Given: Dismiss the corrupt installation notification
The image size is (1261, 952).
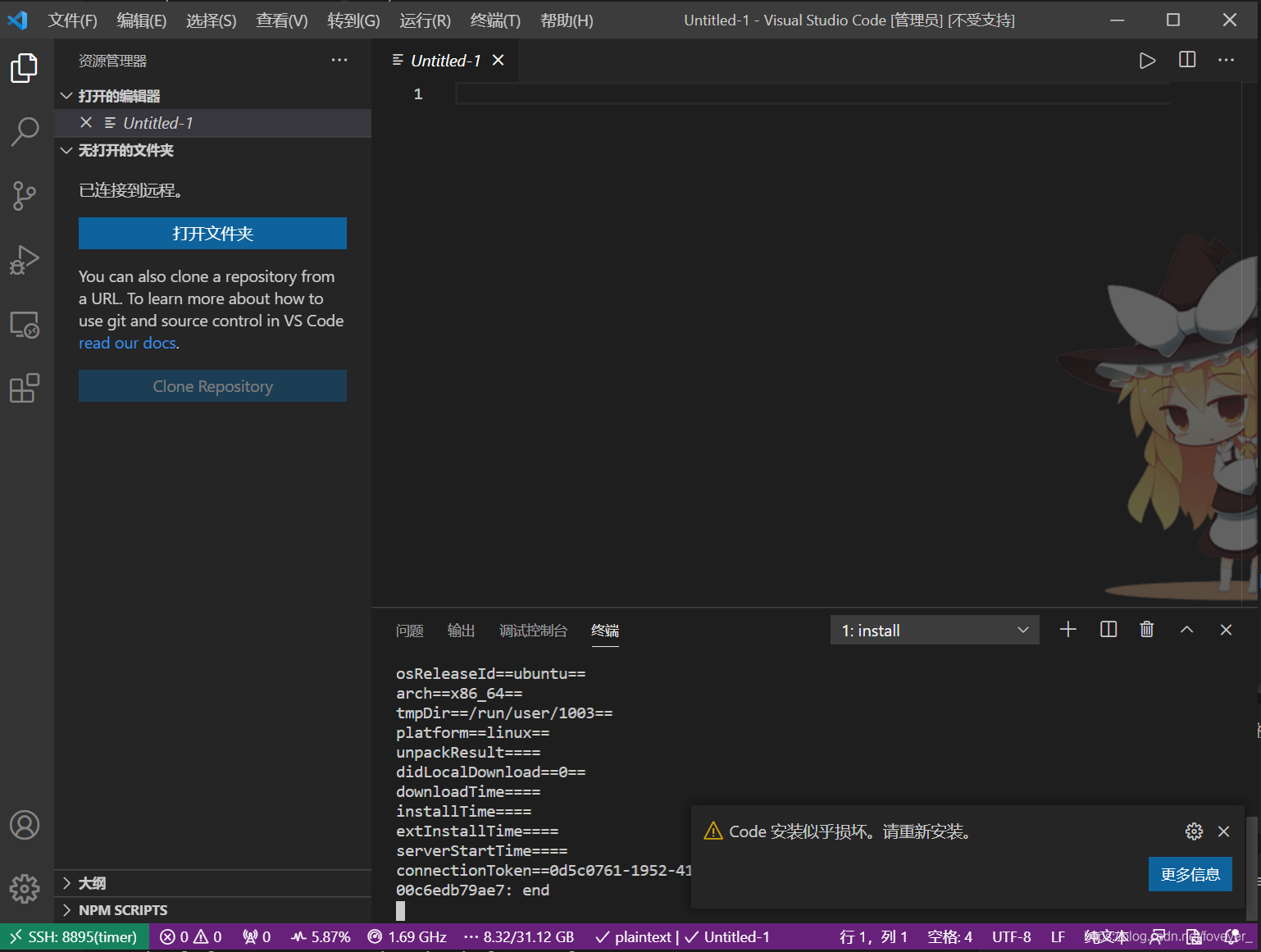Looking at the screenshot, I should tap(1224, 831).
